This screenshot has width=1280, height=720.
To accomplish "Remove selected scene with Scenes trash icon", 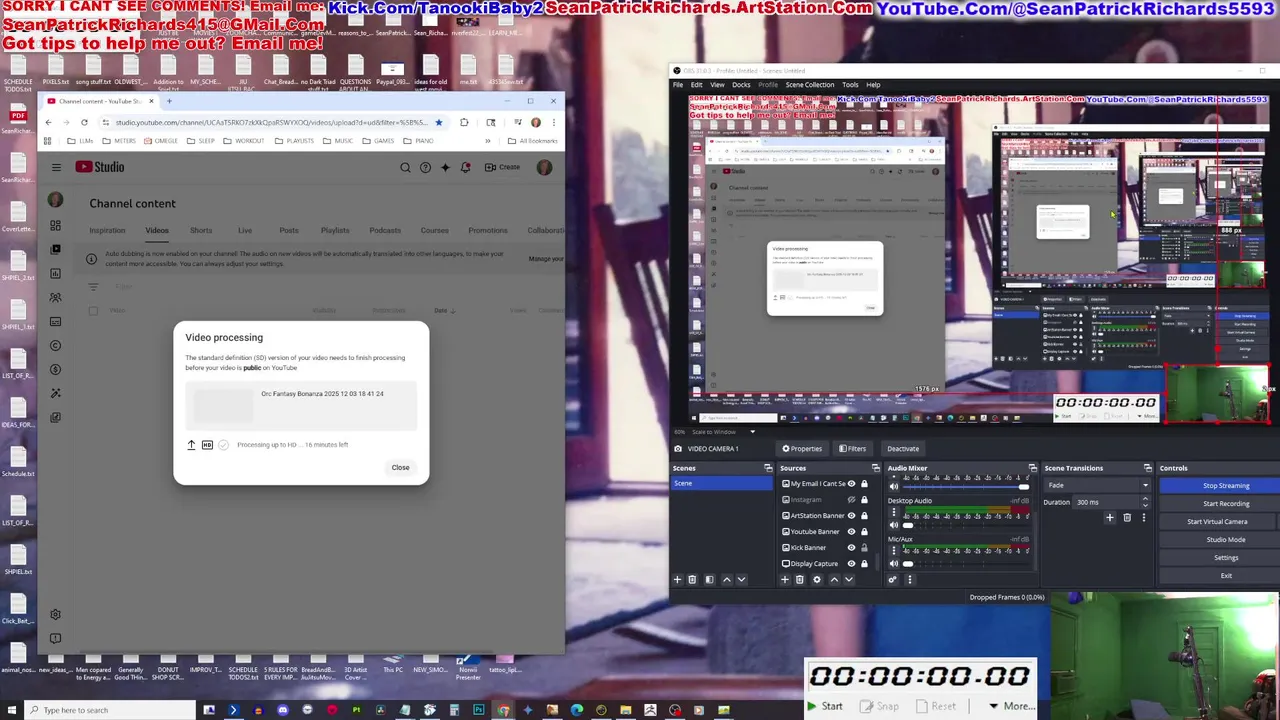I will pos(692,580).
